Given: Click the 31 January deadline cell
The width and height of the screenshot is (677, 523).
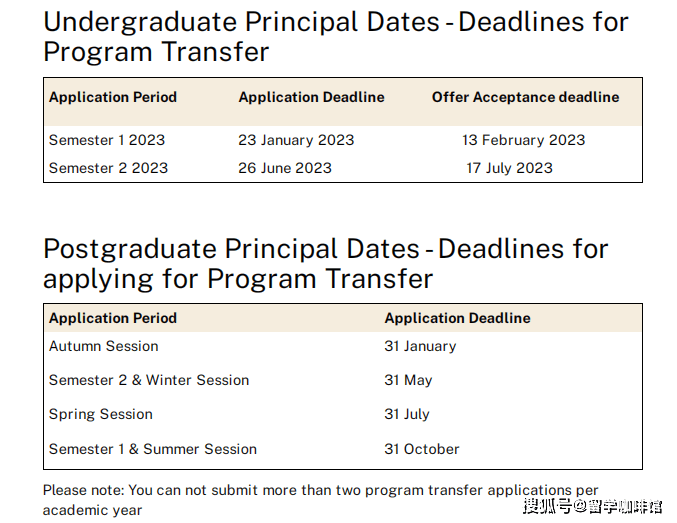Looking at the screenshot, I should [420, 346].
